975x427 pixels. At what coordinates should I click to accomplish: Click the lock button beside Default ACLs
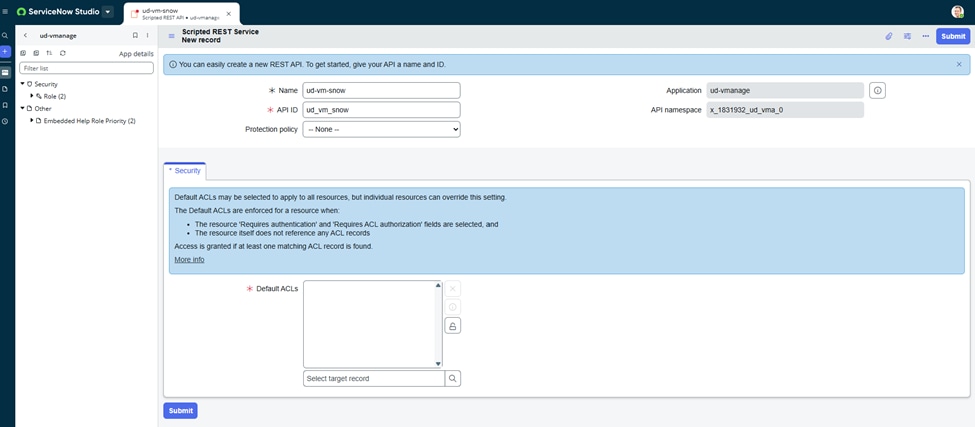click(x=453, y=326)
